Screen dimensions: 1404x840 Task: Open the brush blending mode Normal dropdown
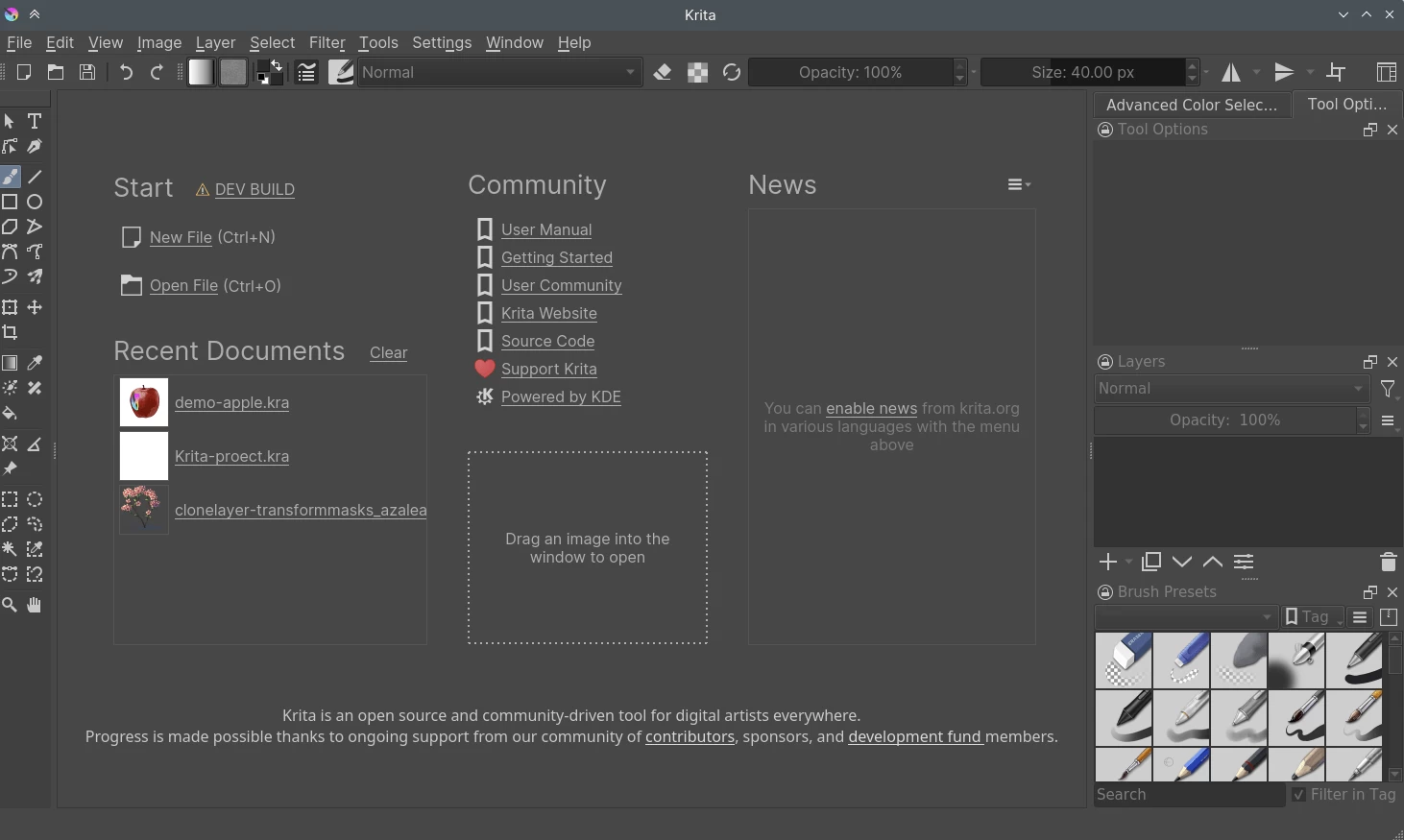pos(499,72)
